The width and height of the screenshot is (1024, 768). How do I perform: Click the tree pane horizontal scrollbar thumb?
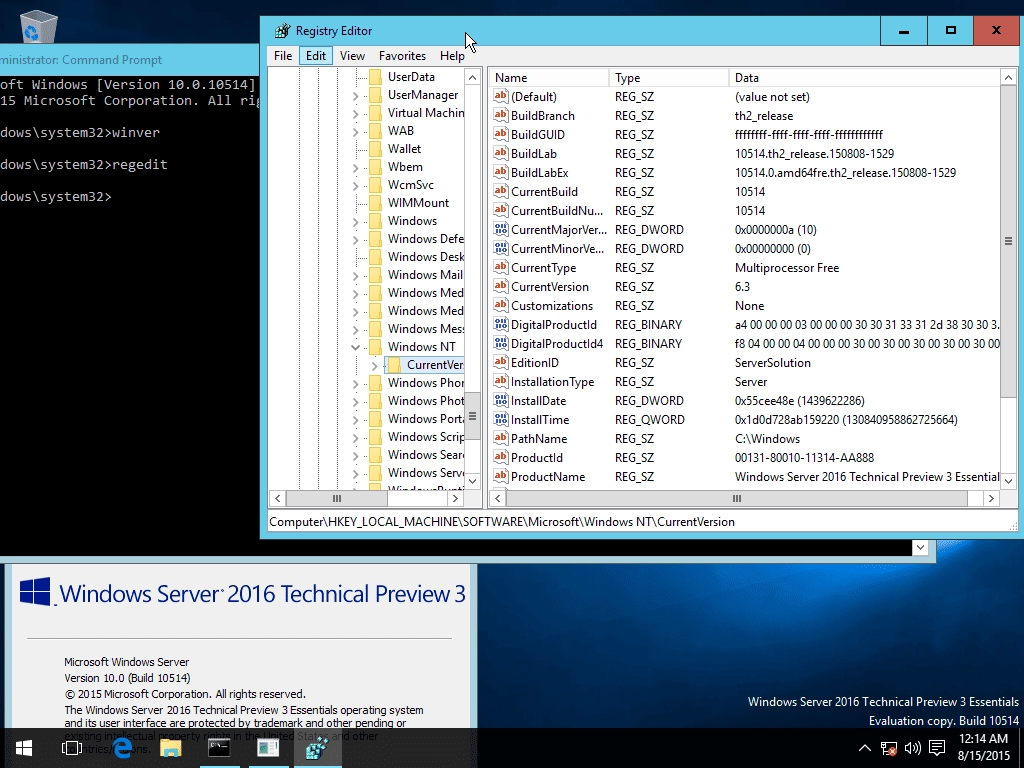[x=337, y=498]
